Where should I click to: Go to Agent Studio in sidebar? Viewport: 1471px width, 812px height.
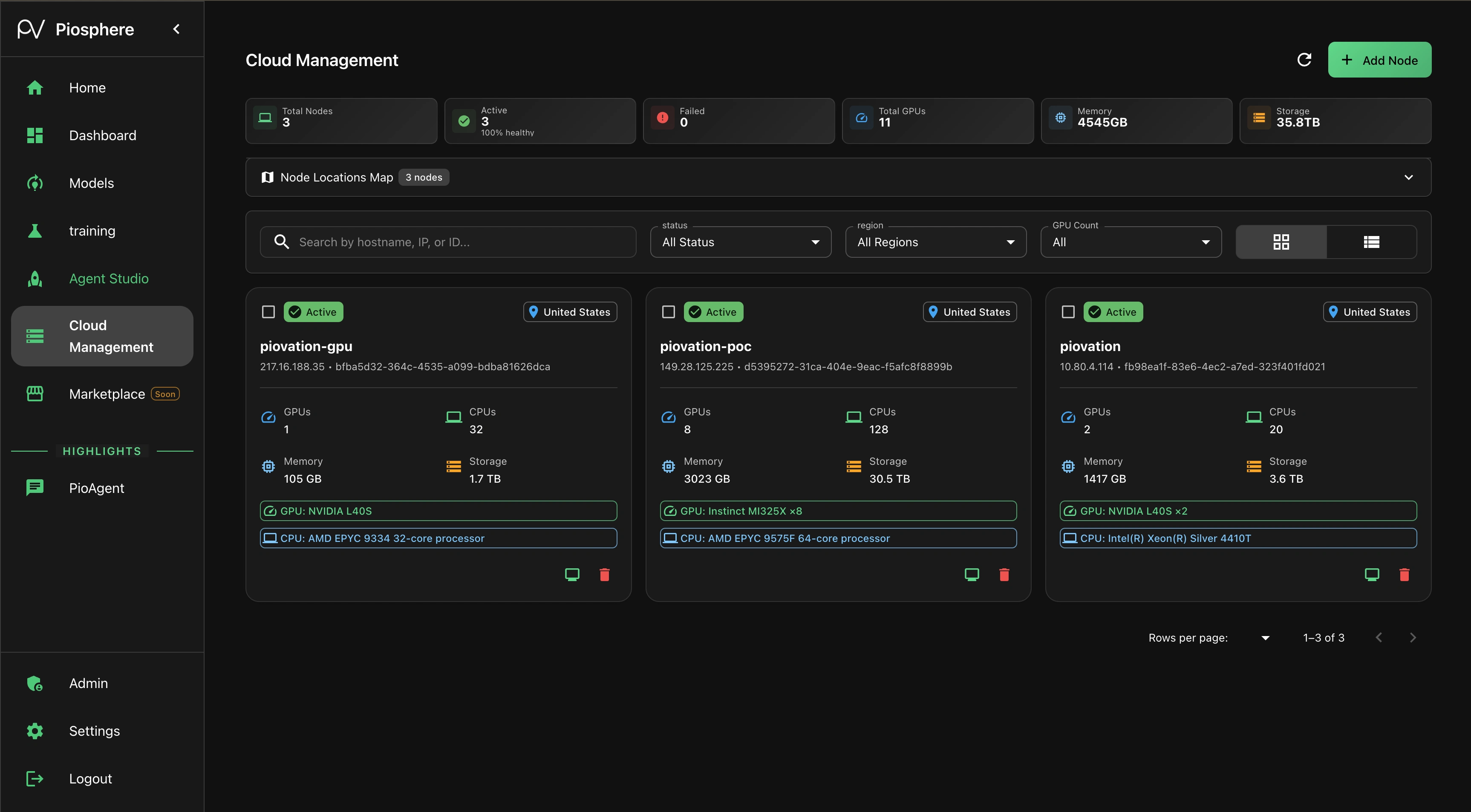pos(109,279)
